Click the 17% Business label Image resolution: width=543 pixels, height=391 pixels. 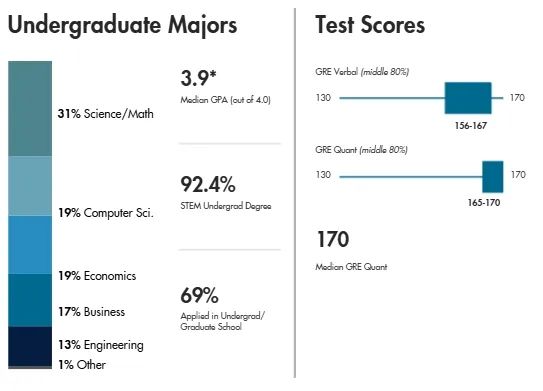(x=91, y=312)
